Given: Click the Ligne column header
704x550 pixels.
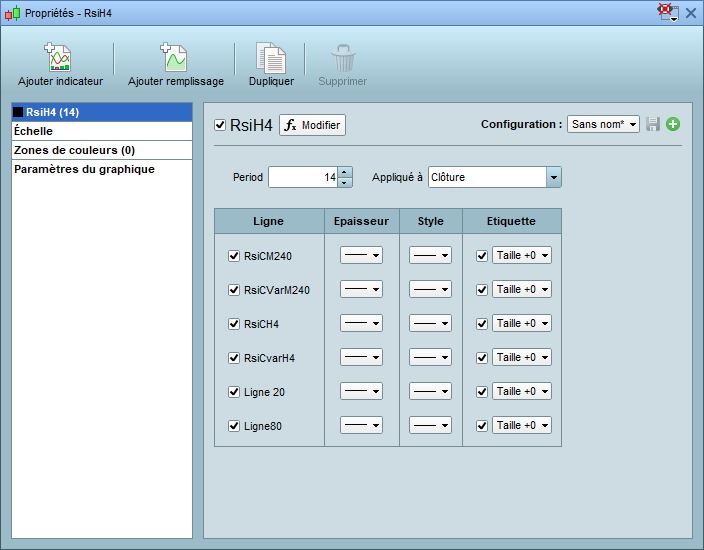Looking at the screenshot, I should (x=269, y=221).
